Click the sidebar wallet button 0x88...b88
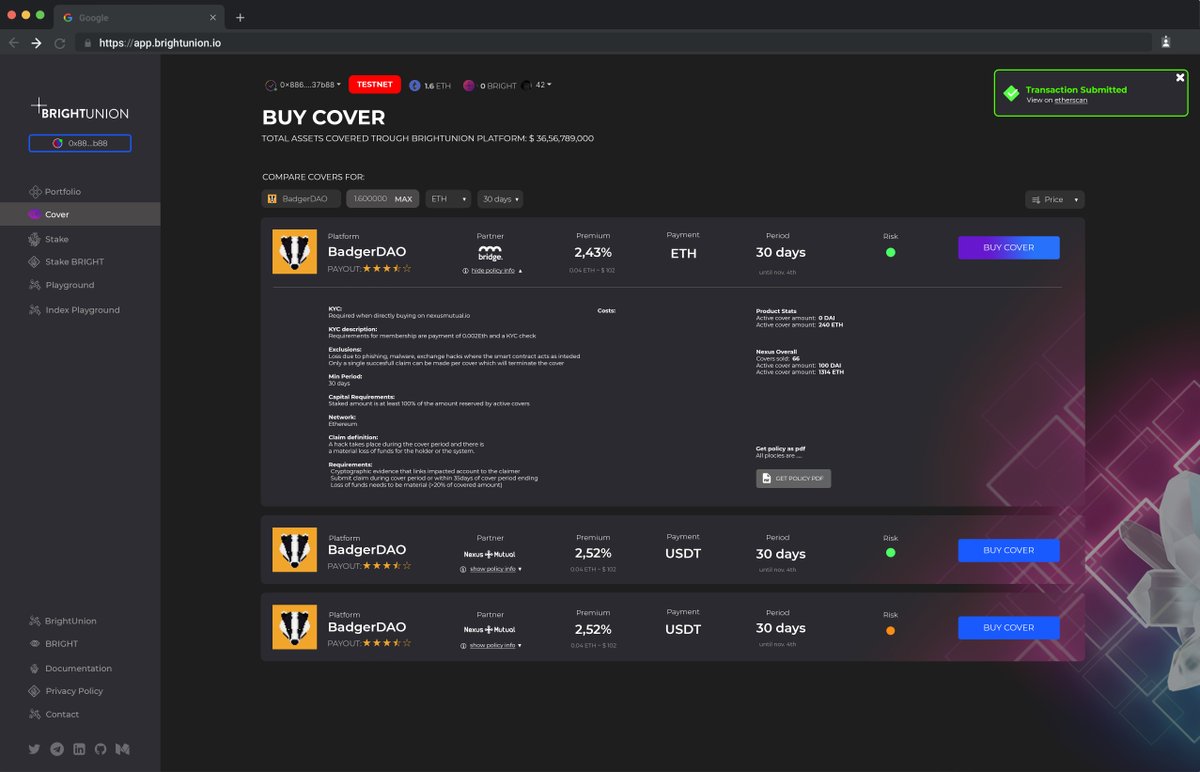Image resolution: width=1200 pixels, height=772 pixels. 80,143
